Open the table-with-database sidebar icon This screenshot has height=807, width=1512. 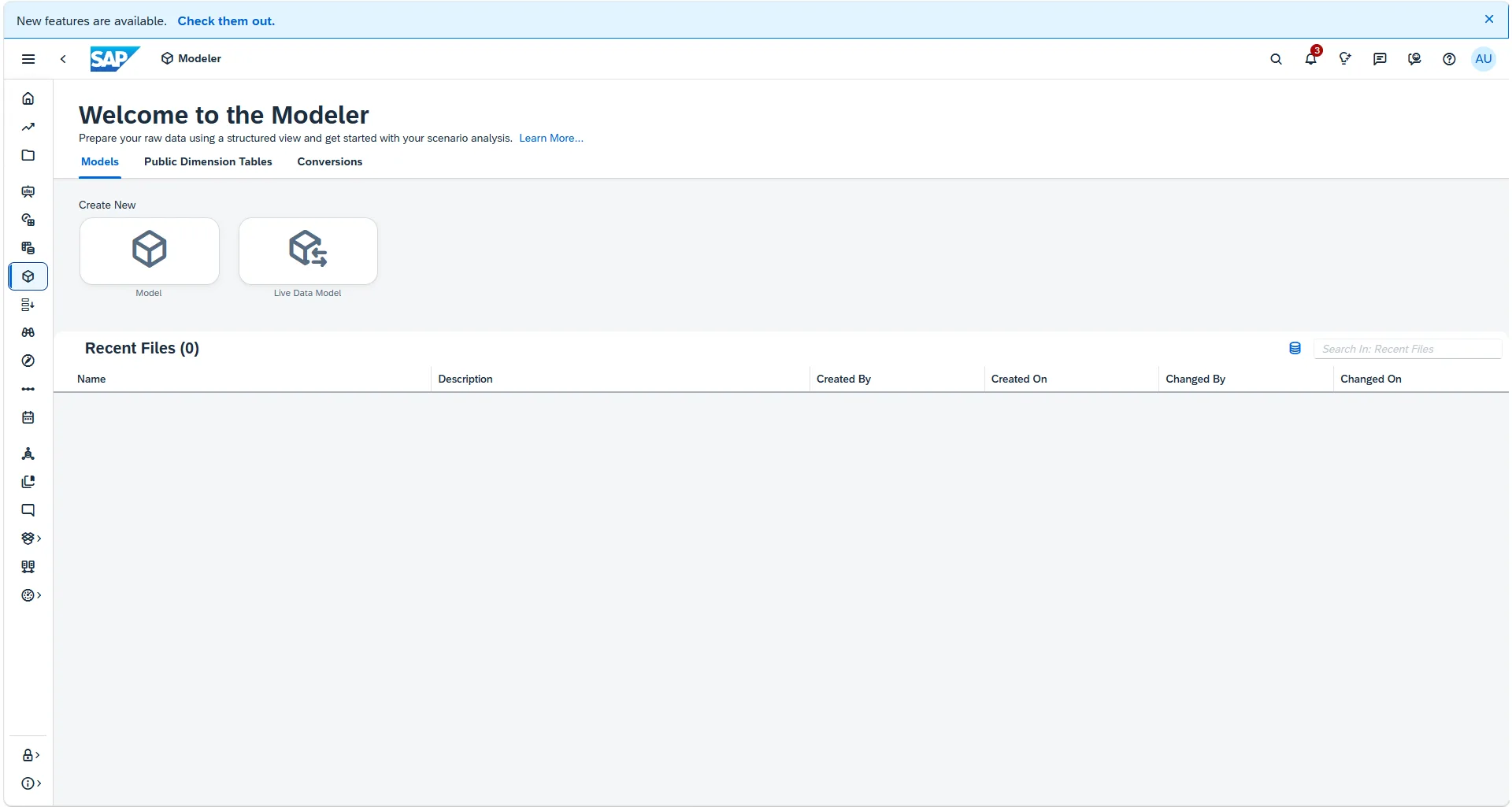click(x=28, y=248)
